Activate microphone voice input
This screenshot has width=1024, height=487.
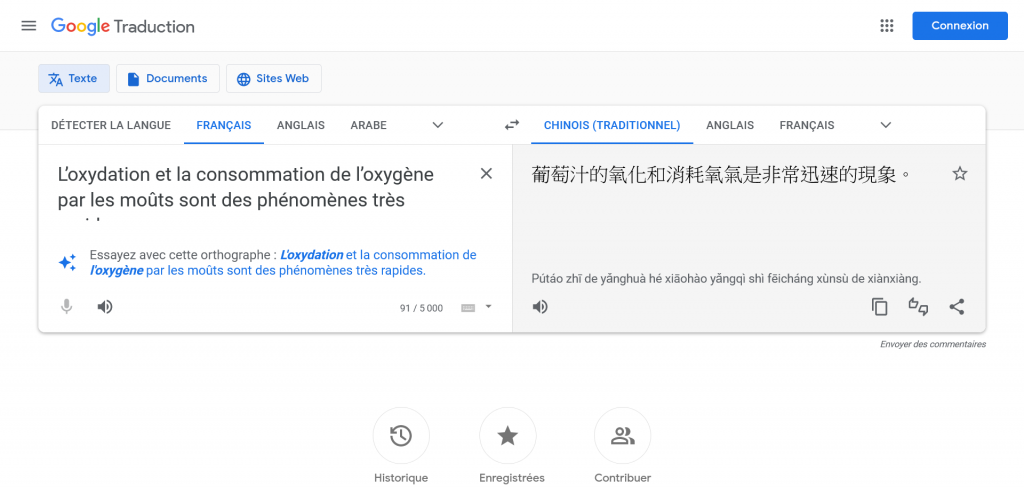(x=66, y=307)
